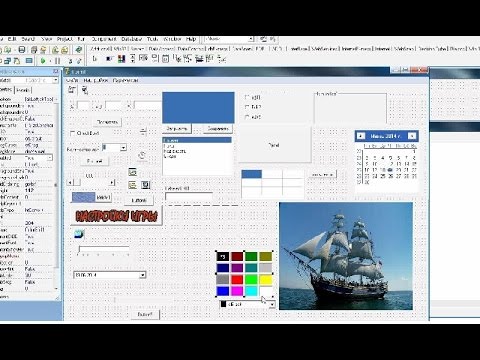Select the Timer clock component on the form
480x360 pixels.
tap(142, 155)
